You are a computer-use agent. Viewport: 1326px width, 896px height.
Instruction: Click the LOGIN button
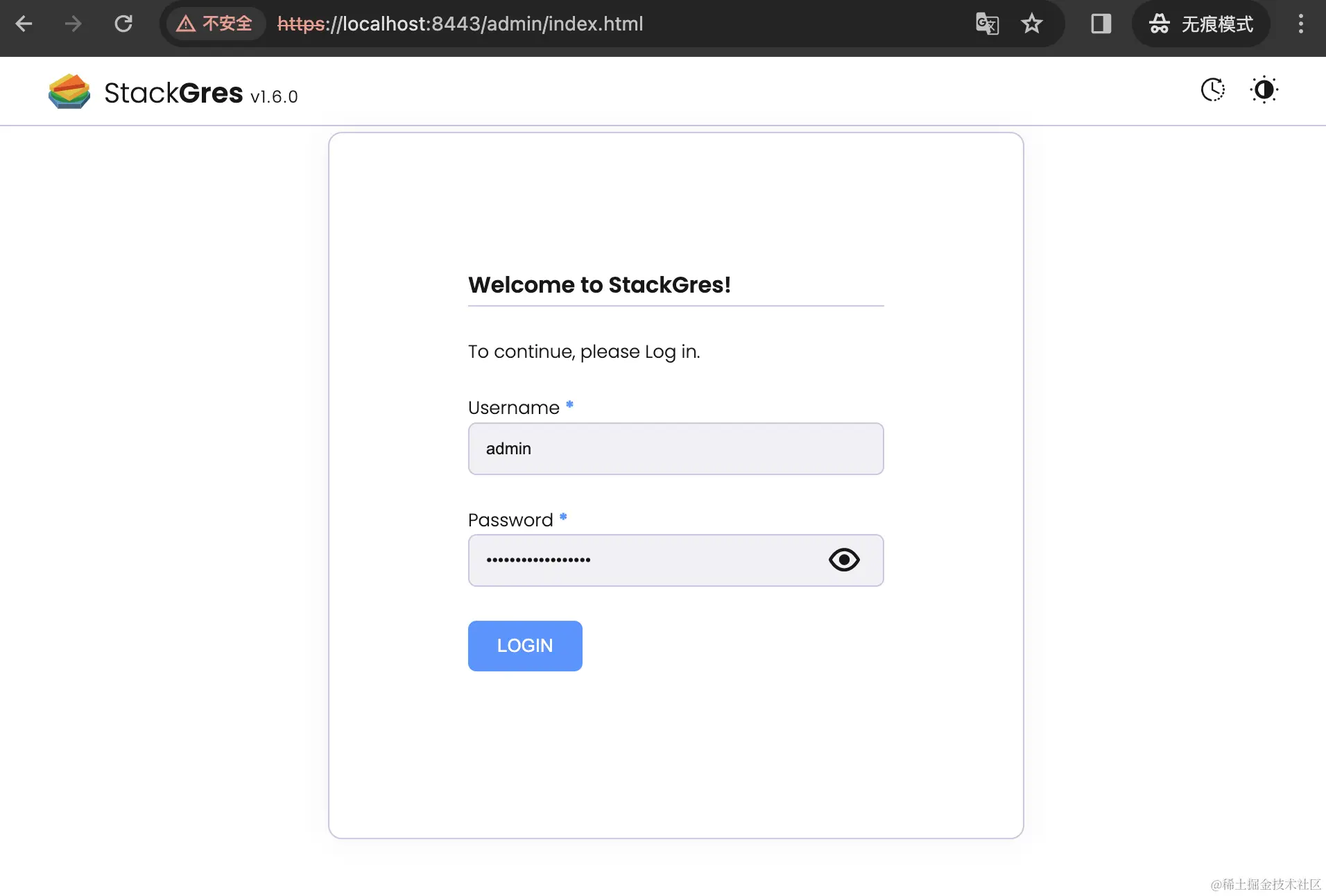click(525, 646)
